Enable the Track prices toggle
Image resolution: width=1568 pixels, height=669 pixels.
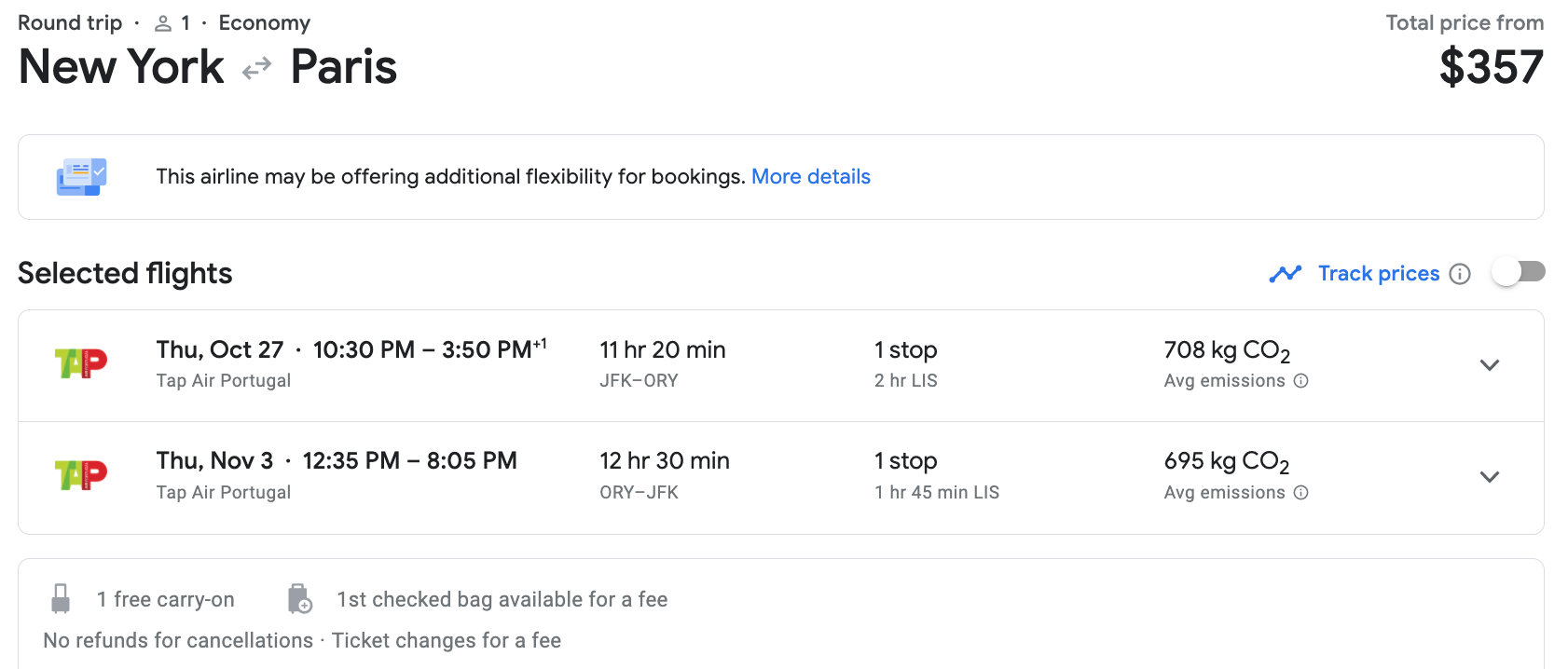click(1519, 272)
